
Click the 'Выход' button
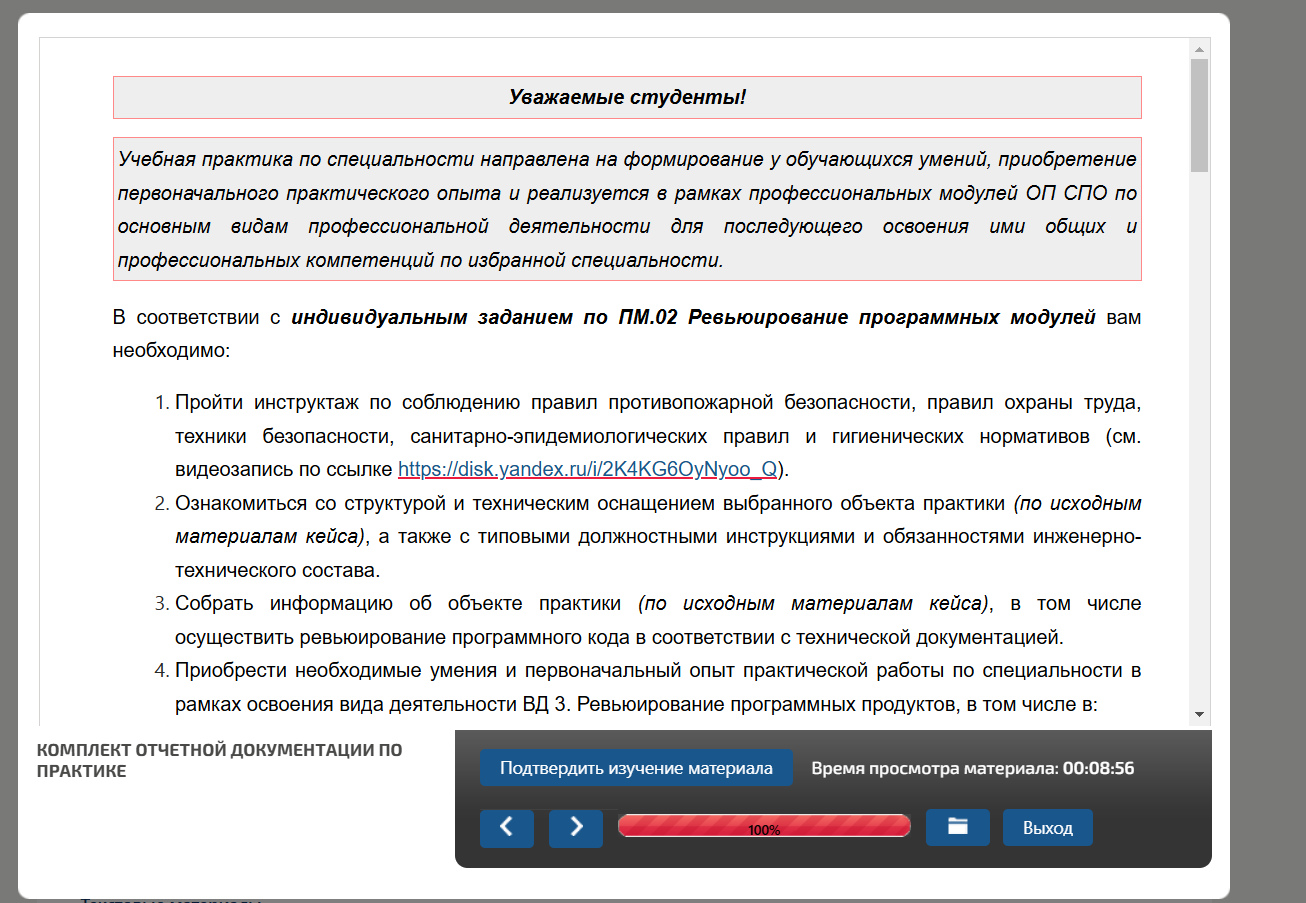(x=1047, y=828)
